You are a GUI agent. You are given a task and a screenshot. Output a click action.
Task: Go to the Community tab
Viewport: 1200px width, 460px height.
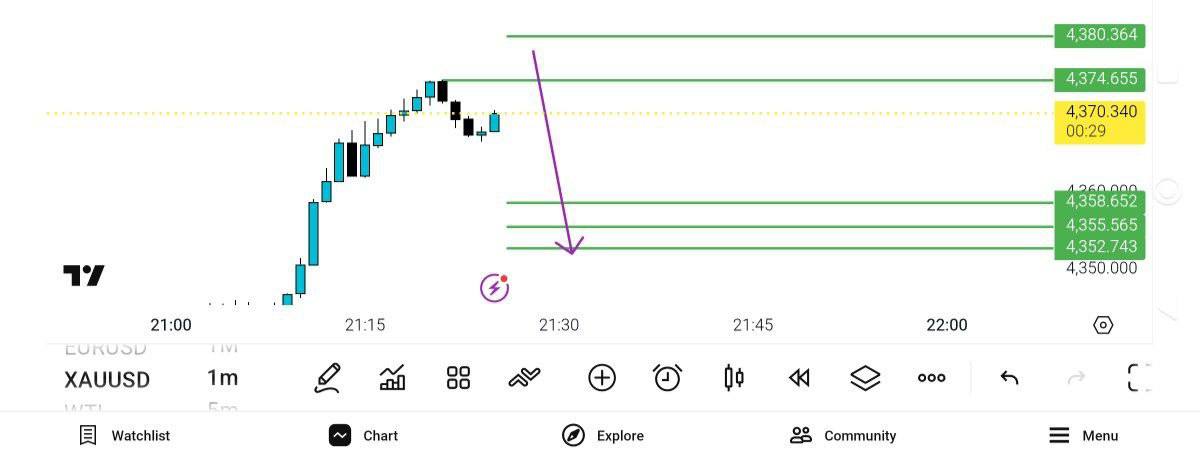tap(843, 436)
